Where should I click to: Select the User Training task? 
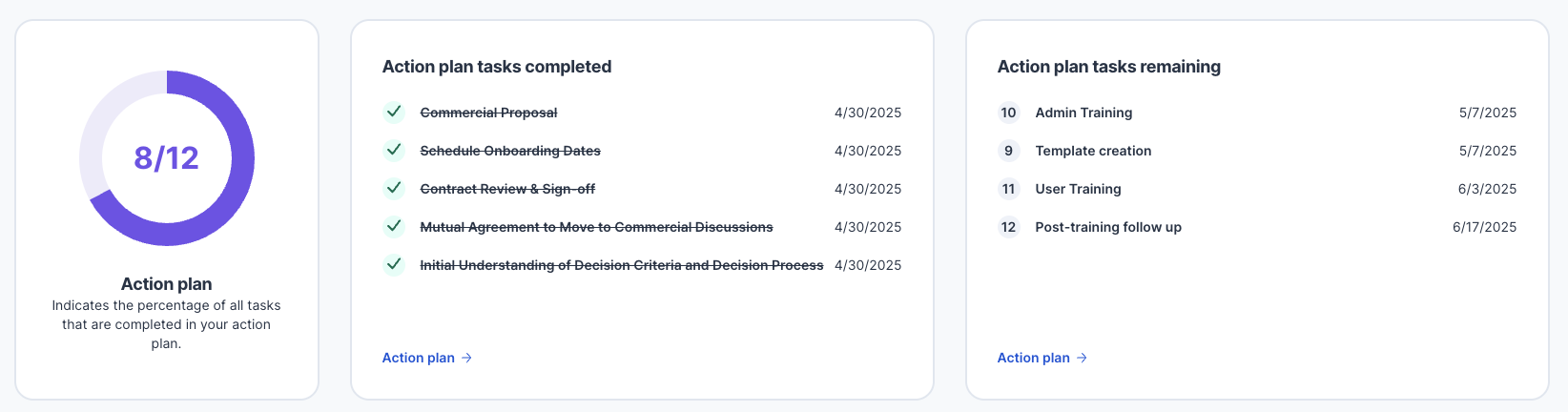tap(1078, 189)
